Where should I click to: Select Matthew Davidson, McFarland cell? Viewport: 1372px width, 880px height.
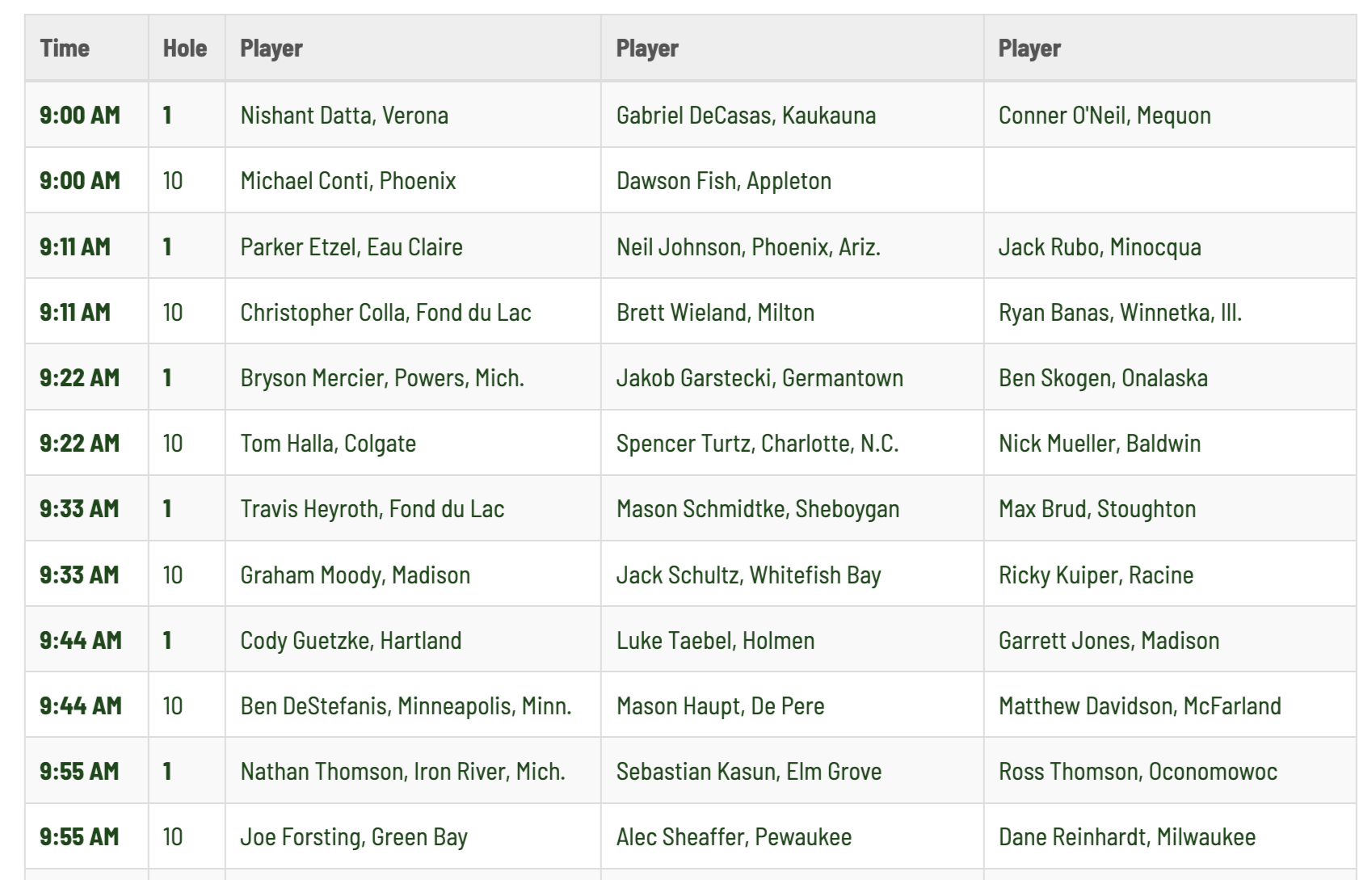coord(1139,705)
